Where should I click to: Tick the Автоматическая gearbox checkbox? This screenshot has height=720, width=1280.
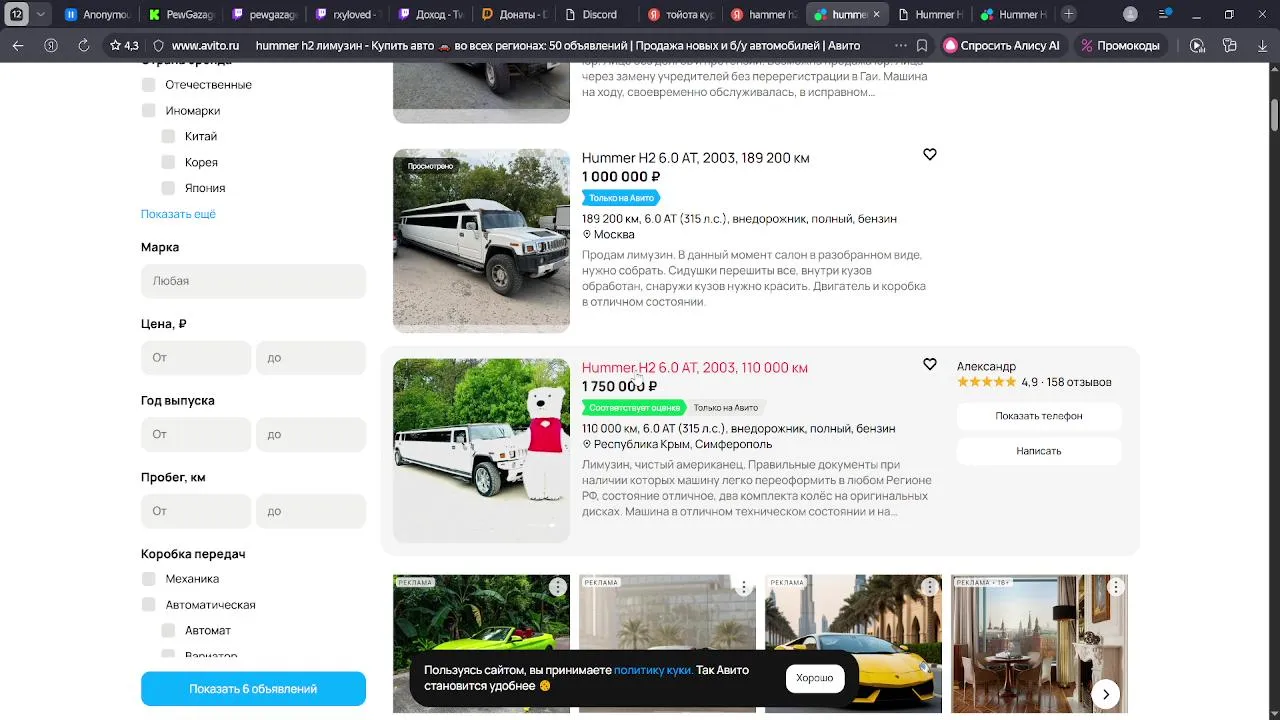click(148, 604)
